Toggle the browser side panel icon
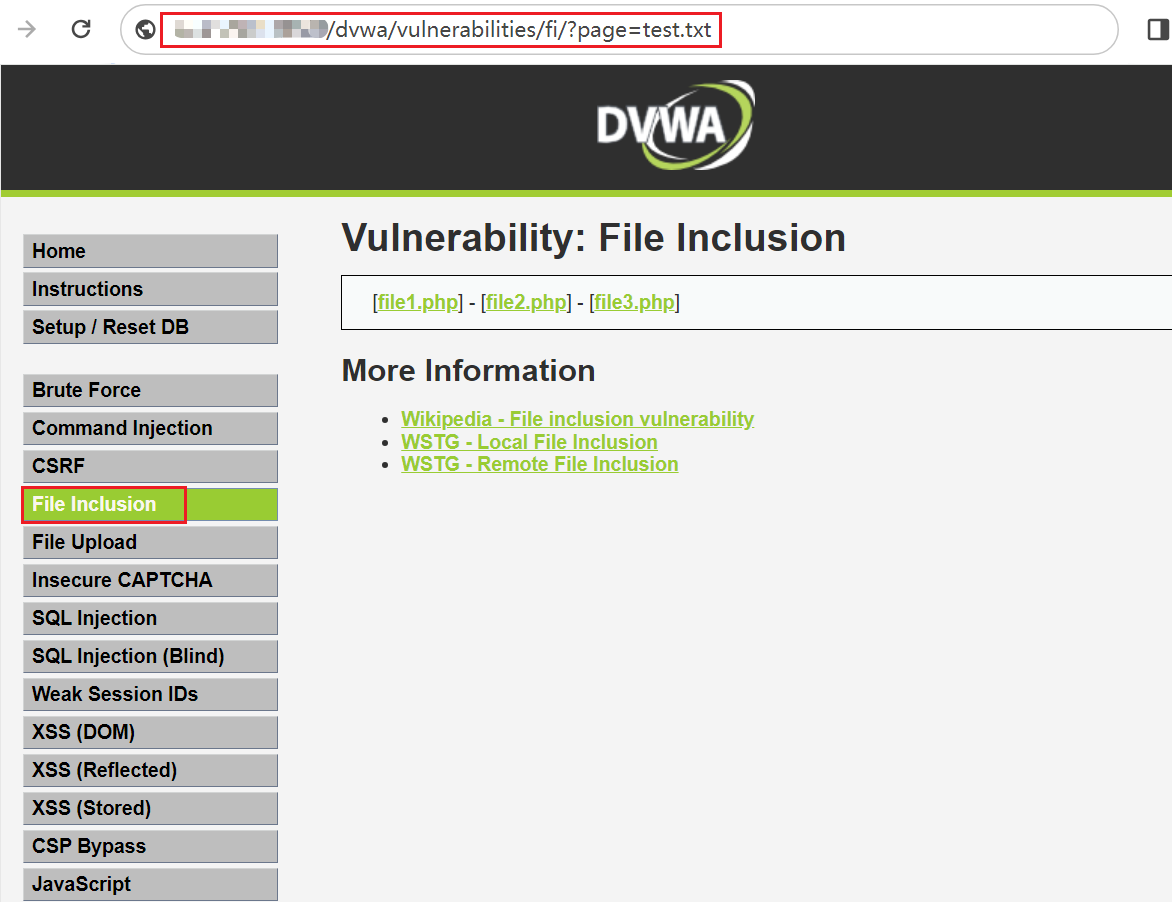 [1158, 29]
